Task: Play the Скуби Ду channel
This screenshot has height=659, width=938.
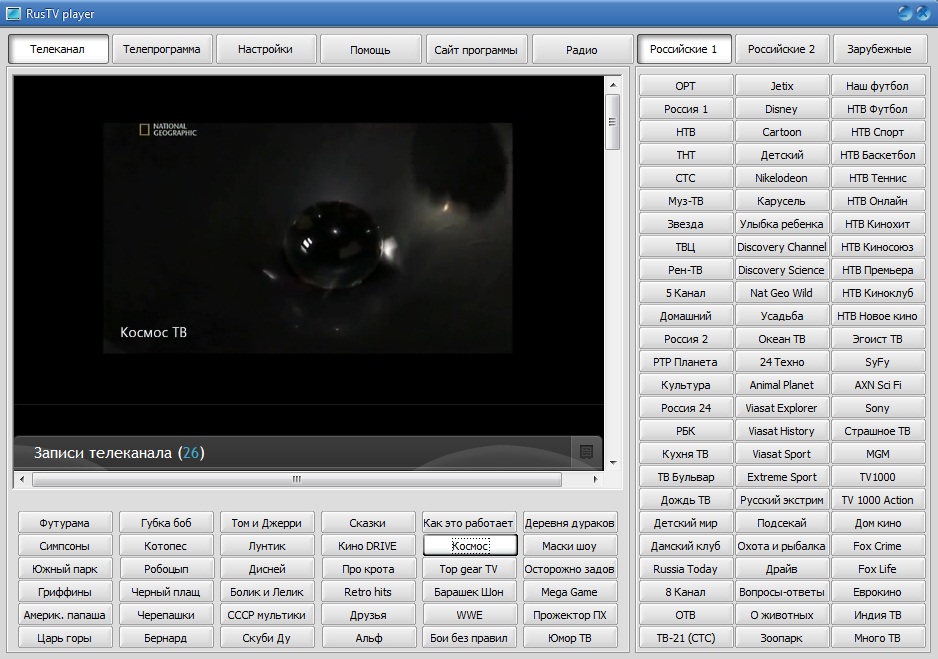Action: [x=267, y=638]
